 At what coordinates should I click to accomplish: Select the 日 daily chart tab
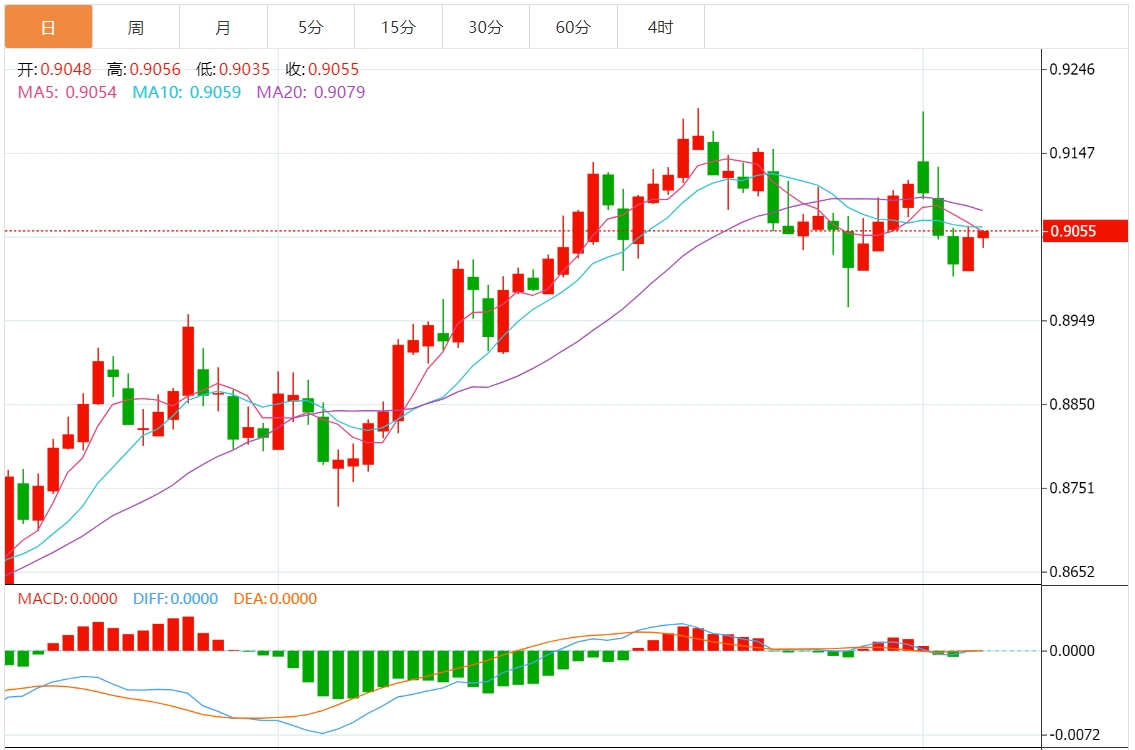[48, 28]
